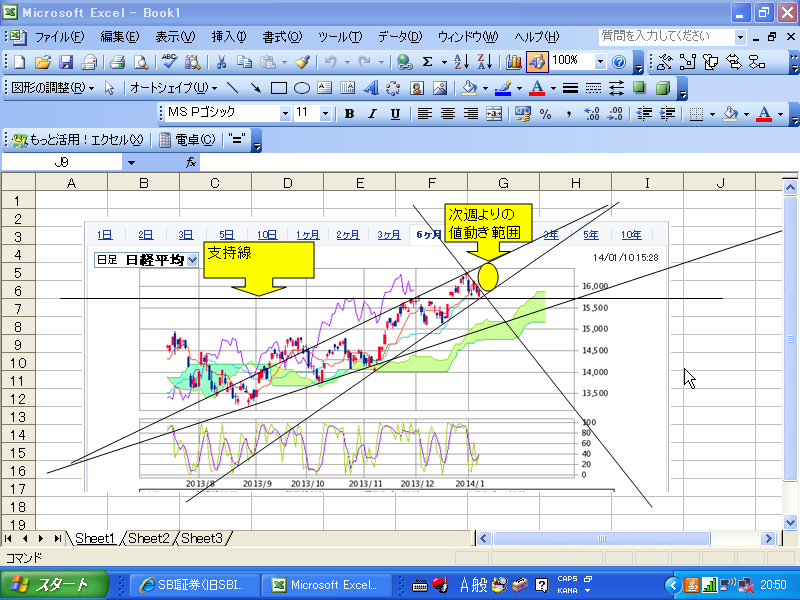This screenshot has height=600, width=800.
Task: Click the スタート button on the taskbar
Action: point(50,585)
